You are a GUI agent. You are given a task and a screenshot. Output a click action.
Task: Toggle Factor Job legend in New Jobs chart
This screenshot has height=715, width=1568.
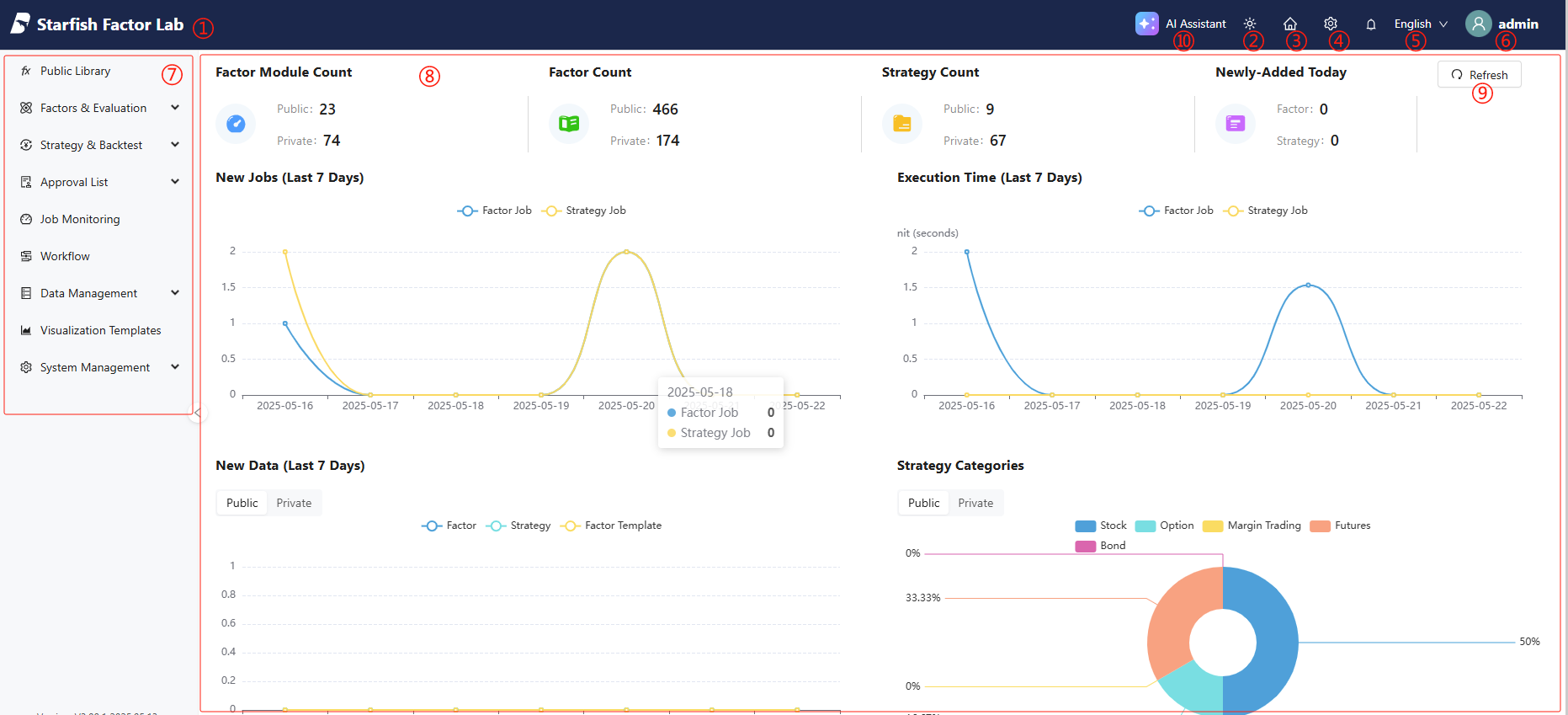coord(494,211)
